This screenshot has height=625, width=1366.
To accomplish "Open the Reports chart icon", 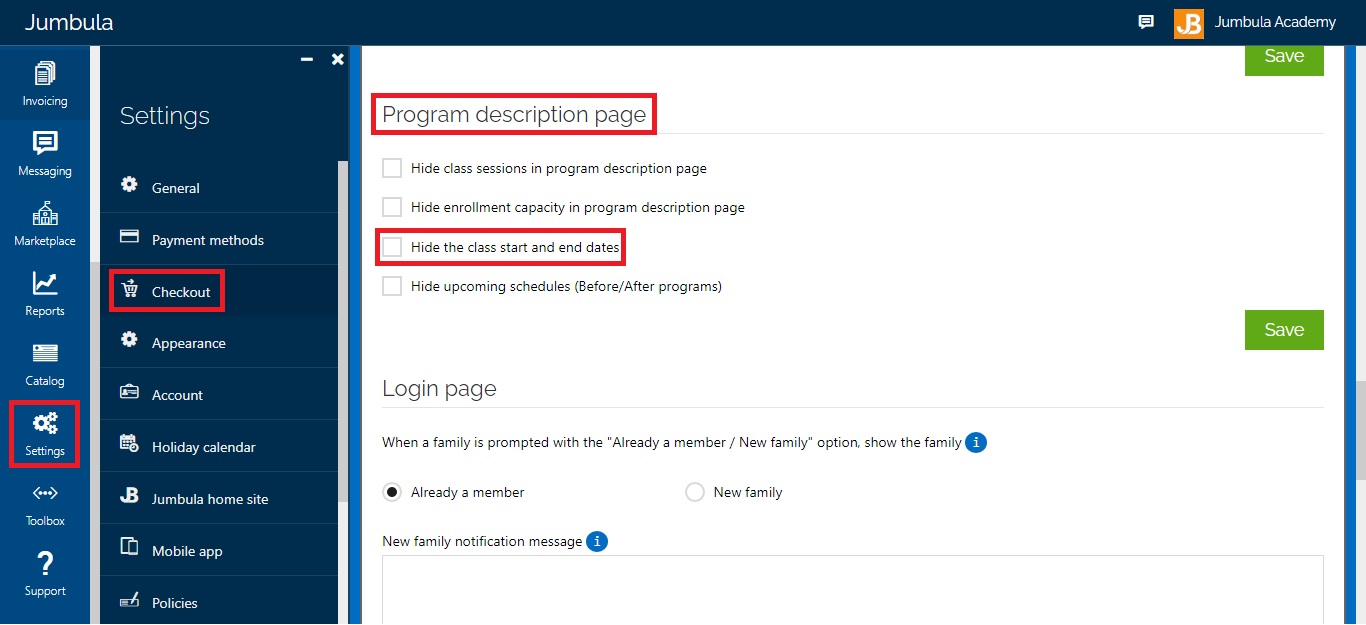I will (45, 284).
